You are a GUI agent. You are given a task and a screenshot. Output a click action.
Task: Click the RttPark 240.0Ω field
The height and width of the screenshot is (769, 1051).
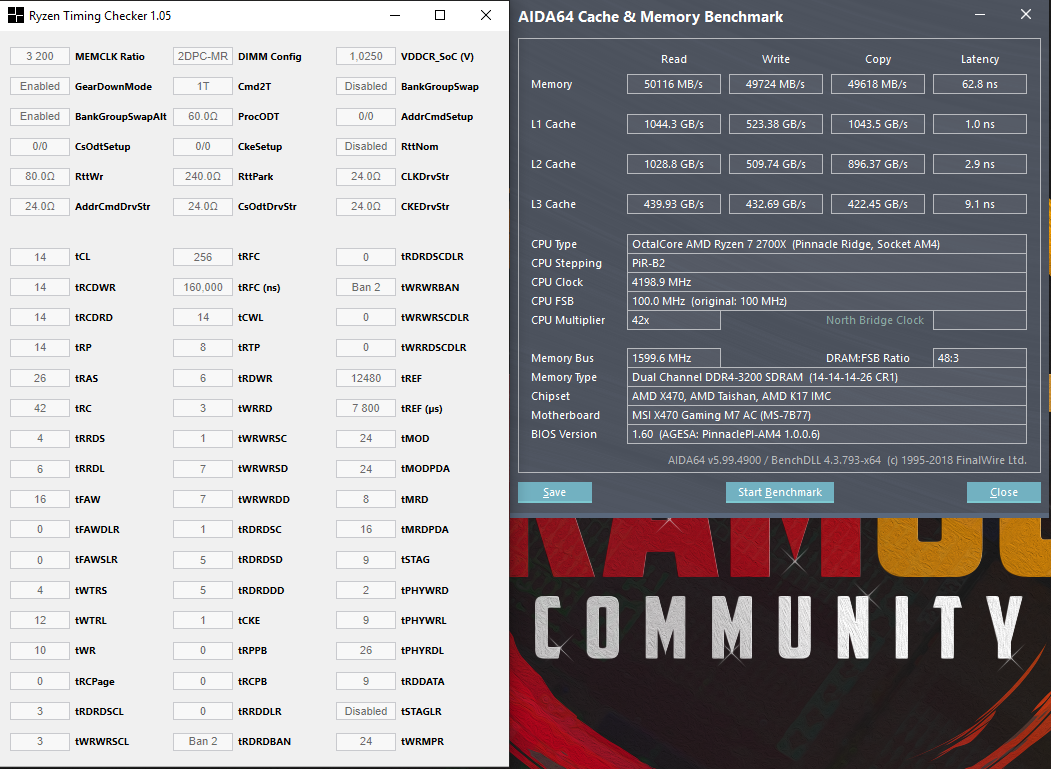(x=202, y=176)
